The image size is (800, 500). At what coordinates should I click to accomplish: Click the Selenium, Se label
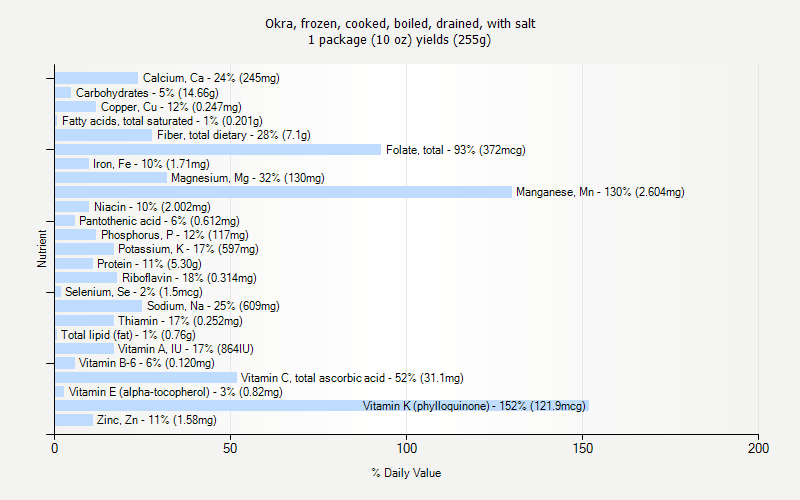pos(134,292)
